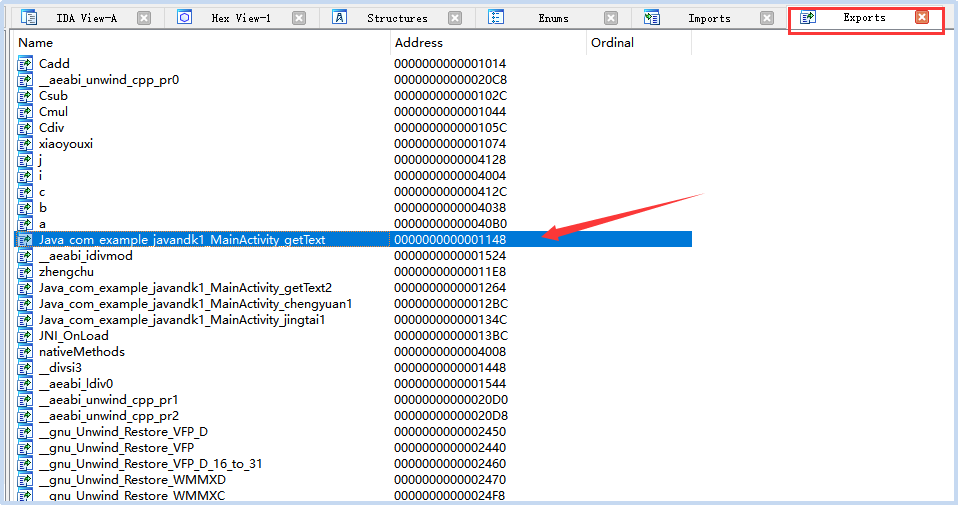The height and width of the screenshot is (506, 959).
Task: Close the Imports tab
Action: coord(767,18)
